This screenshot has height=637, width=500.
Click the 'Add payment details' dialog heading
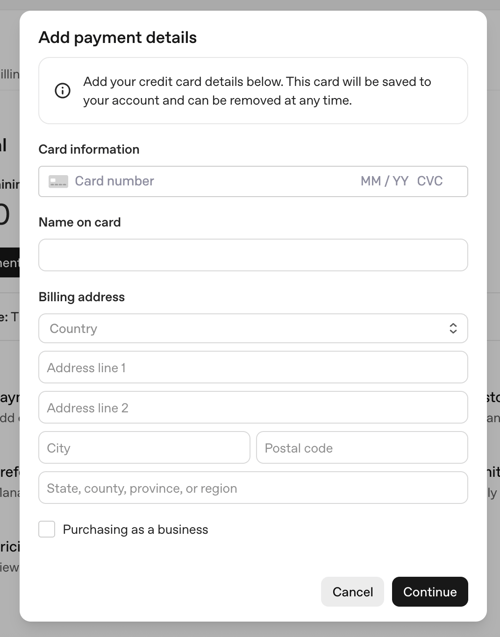pos(117,37)
